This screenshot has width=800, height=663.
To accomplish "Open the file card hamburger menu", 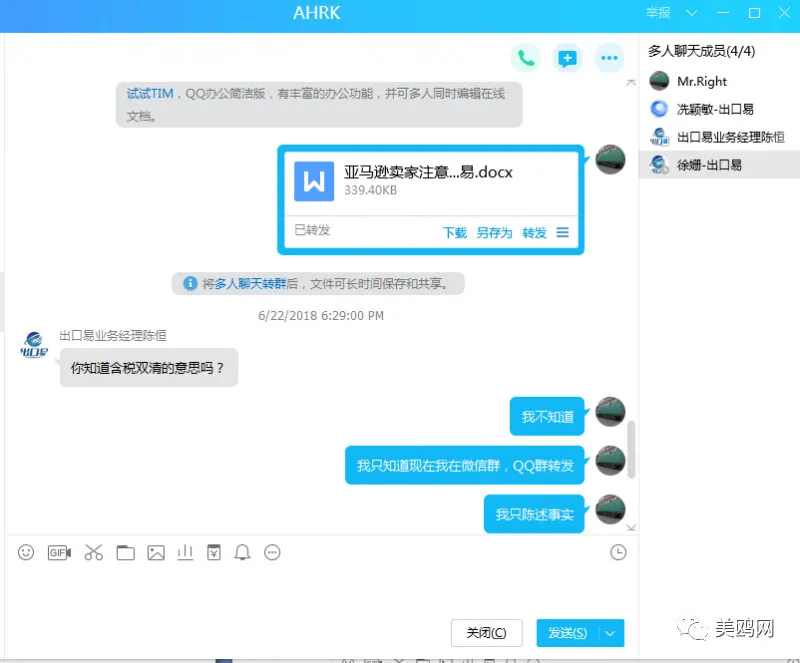I will coord(562,233).
